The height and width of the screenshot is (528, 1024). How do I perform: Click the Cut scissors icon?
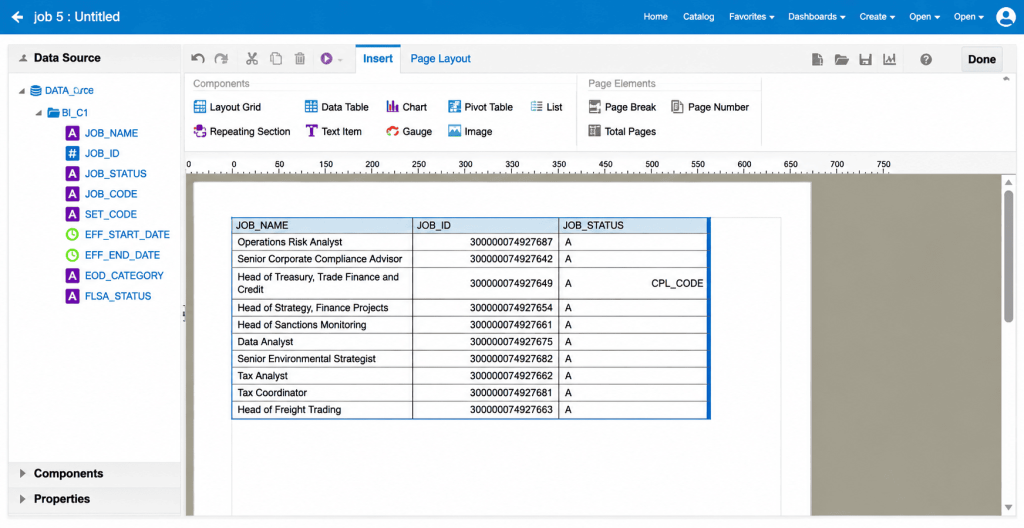pyautogui.click(x=252, y=59)
